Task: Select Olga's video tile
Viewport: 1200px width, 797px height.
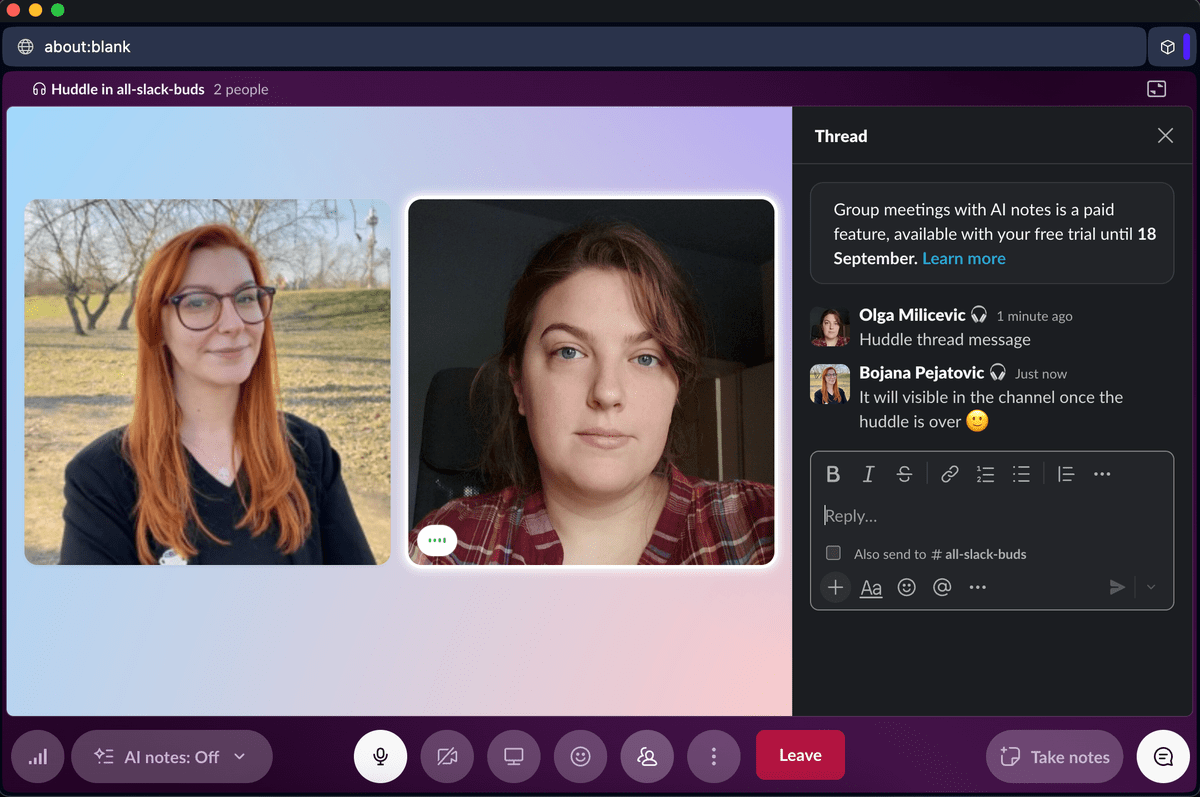Action: point(591,382)
